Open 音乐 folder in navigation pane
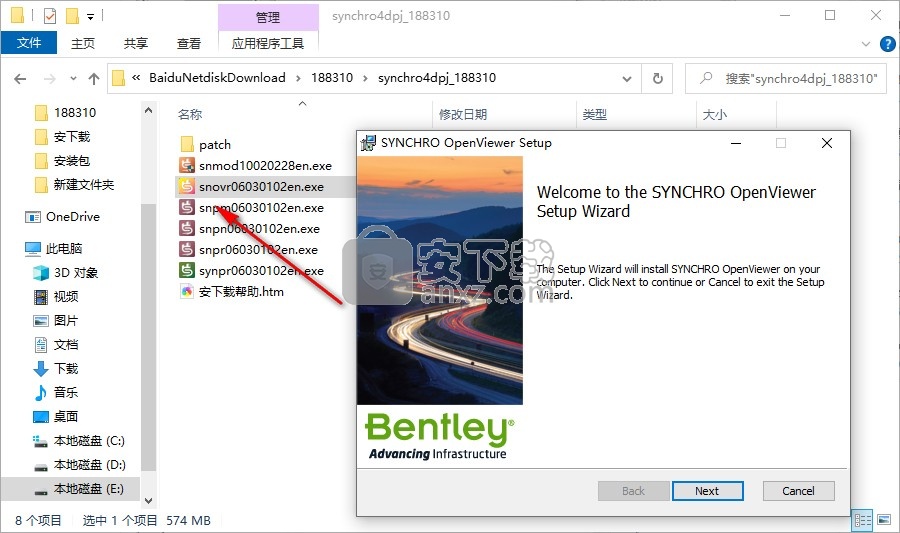This screenshot has height=533, width=900. click(x=56, y=392)
